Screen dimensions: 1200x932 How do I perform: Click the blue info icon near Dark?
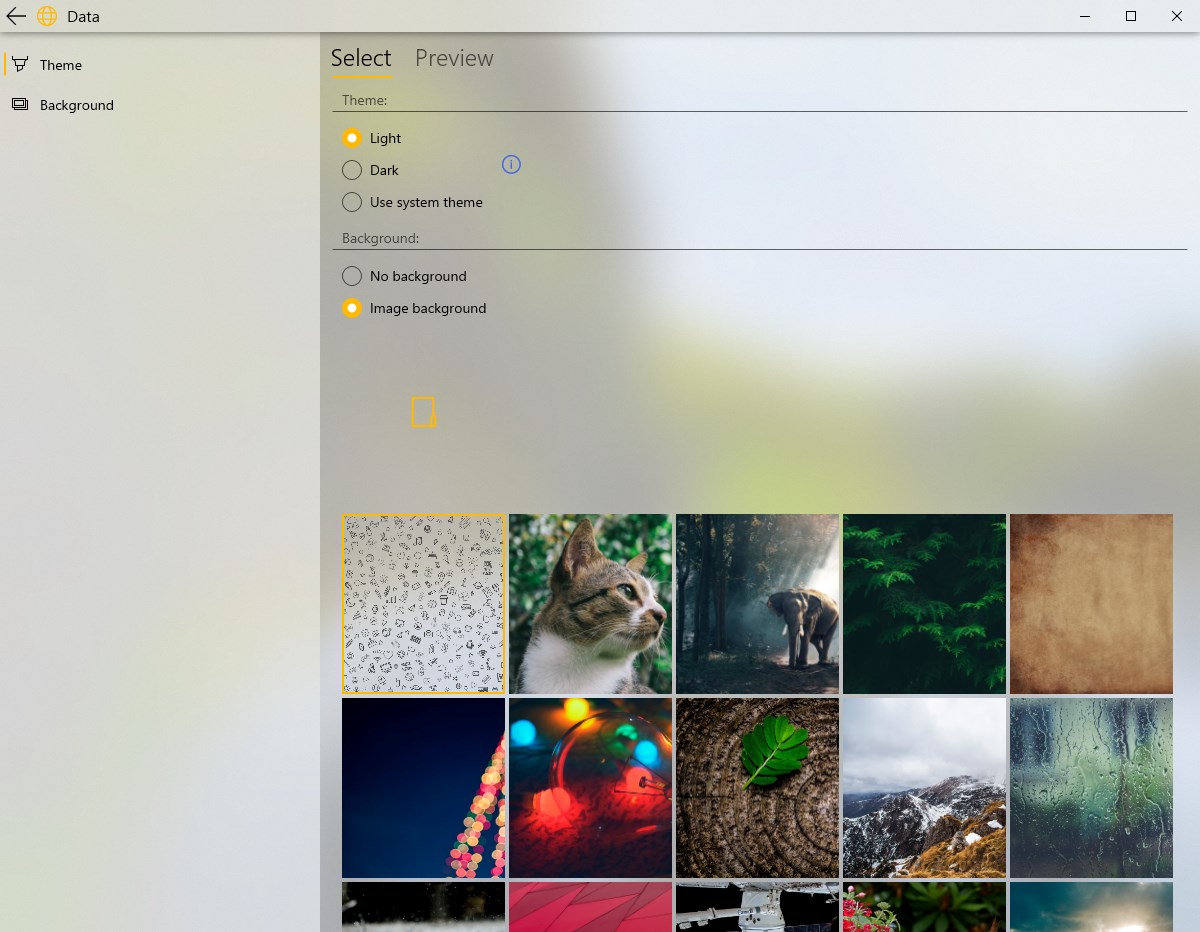(511, 164)
